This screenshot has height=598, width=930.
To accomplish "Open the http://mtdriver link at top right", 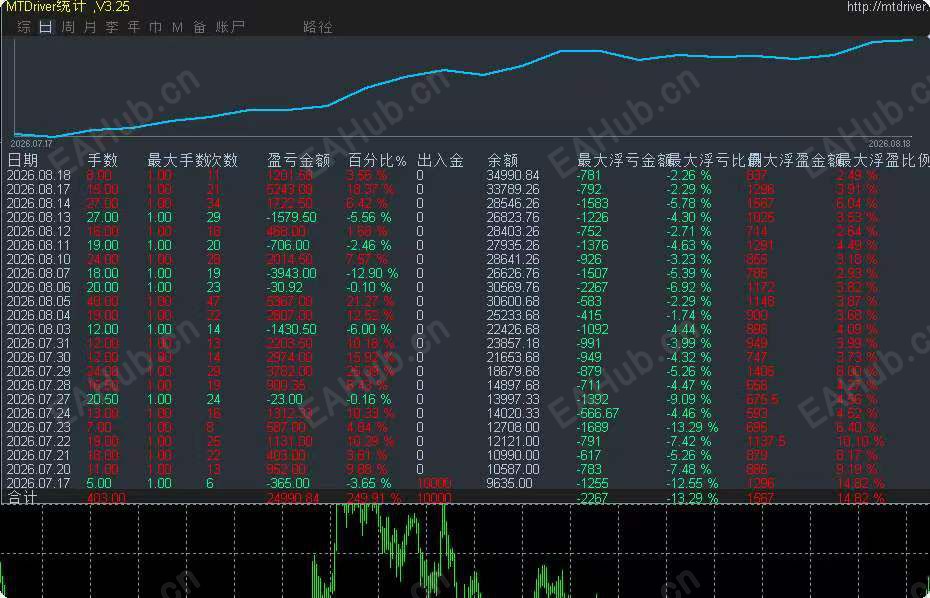I will (888, 7).
